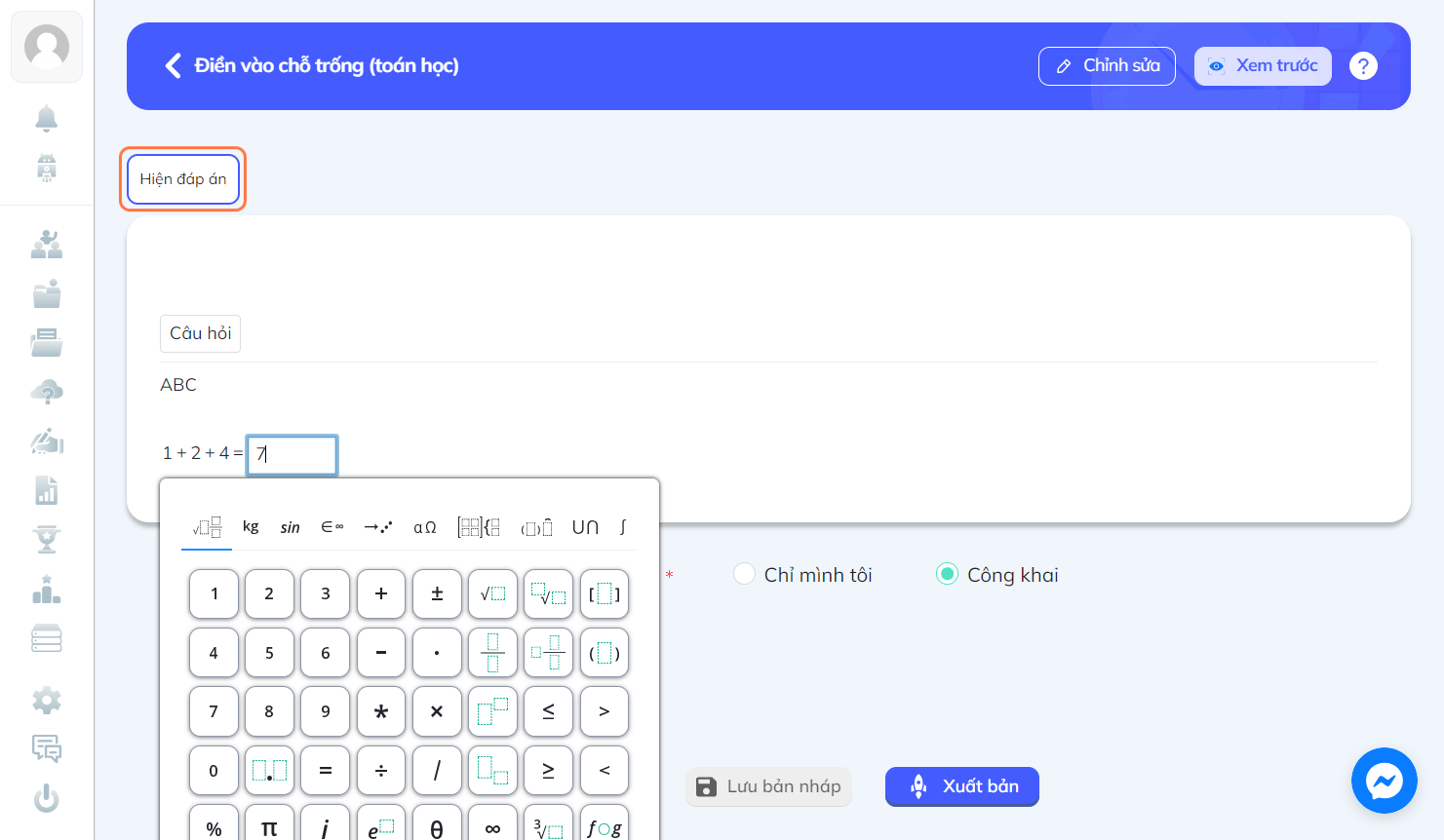1444x840 pixels.
Task: Switch to the sin functions keyboard tab
Action: click(291, 527)
